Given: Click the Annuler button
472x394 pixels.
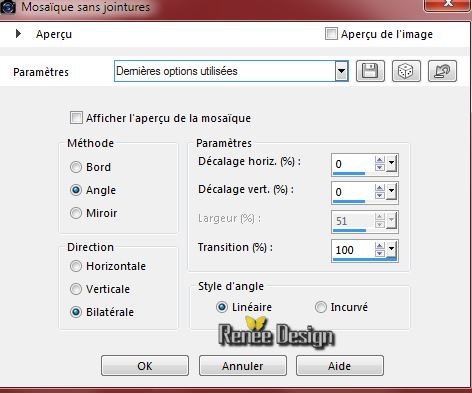Looking at the screenshot, I should coord(243,366).
